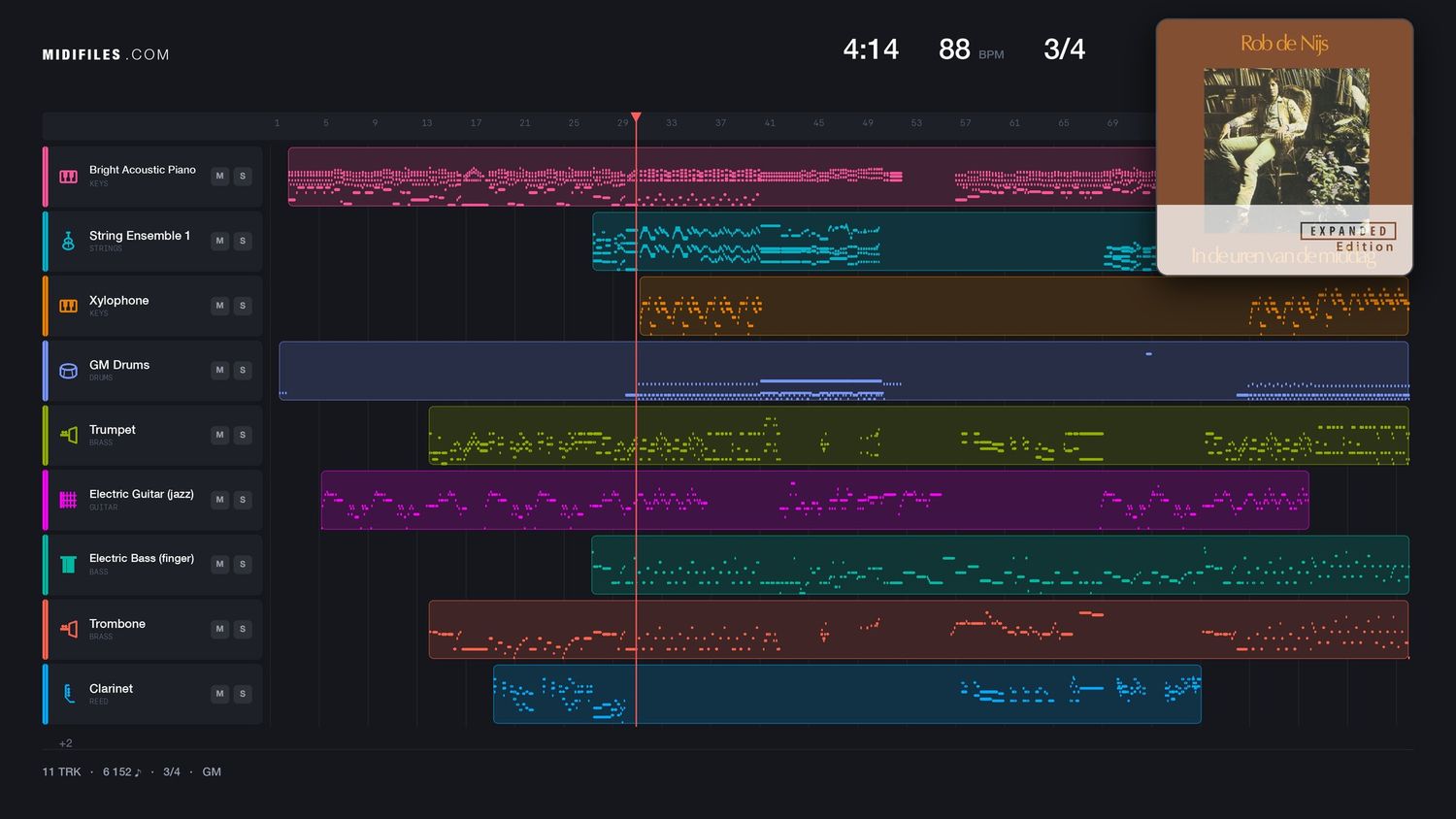This screenshot has height=819, width=1456.
Task: Click bar 41 on the timeline ruler
Action: [770, 123]
